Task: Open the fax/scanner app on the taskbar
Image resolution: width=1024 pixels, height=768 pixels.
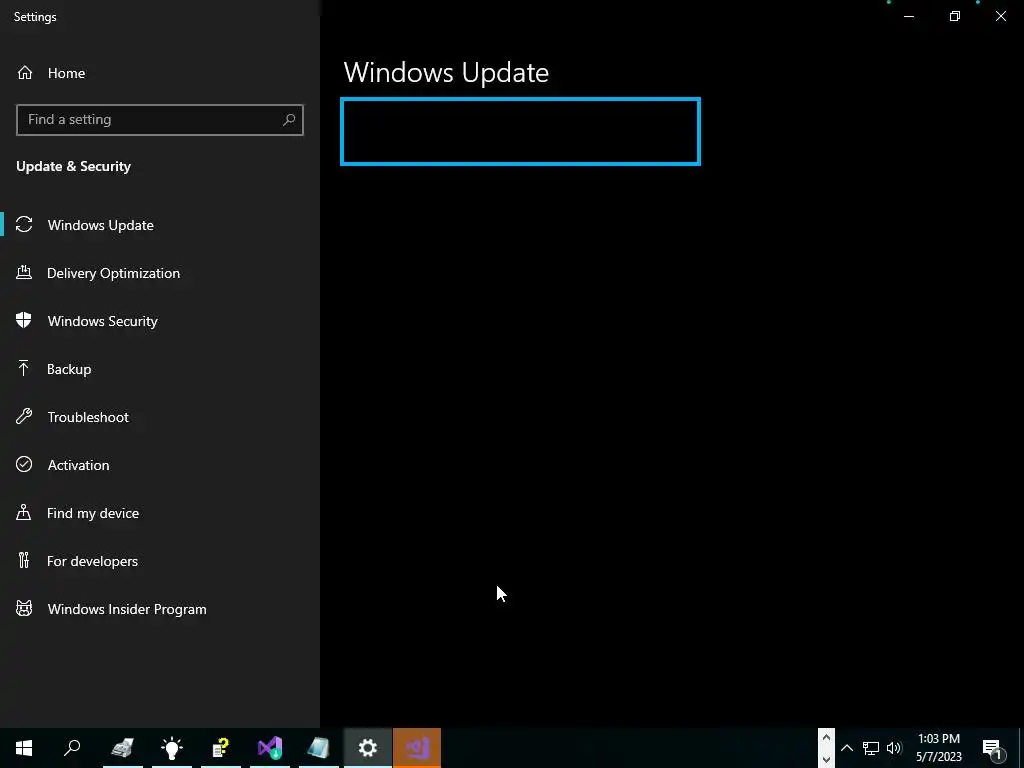Action: 122,748
